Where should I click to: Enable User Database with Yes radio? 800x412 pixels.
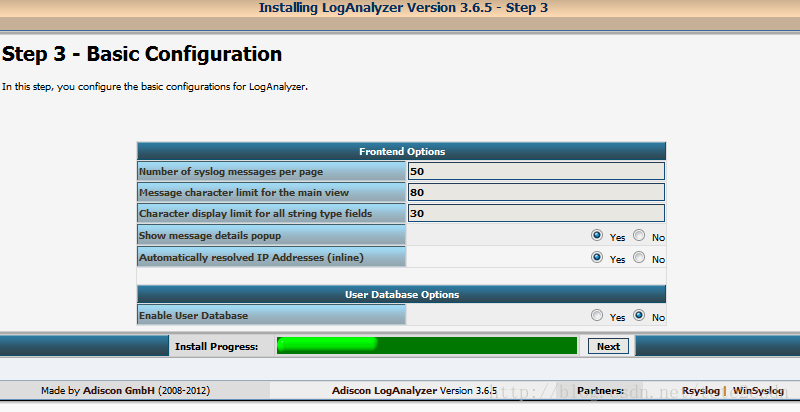596,316
